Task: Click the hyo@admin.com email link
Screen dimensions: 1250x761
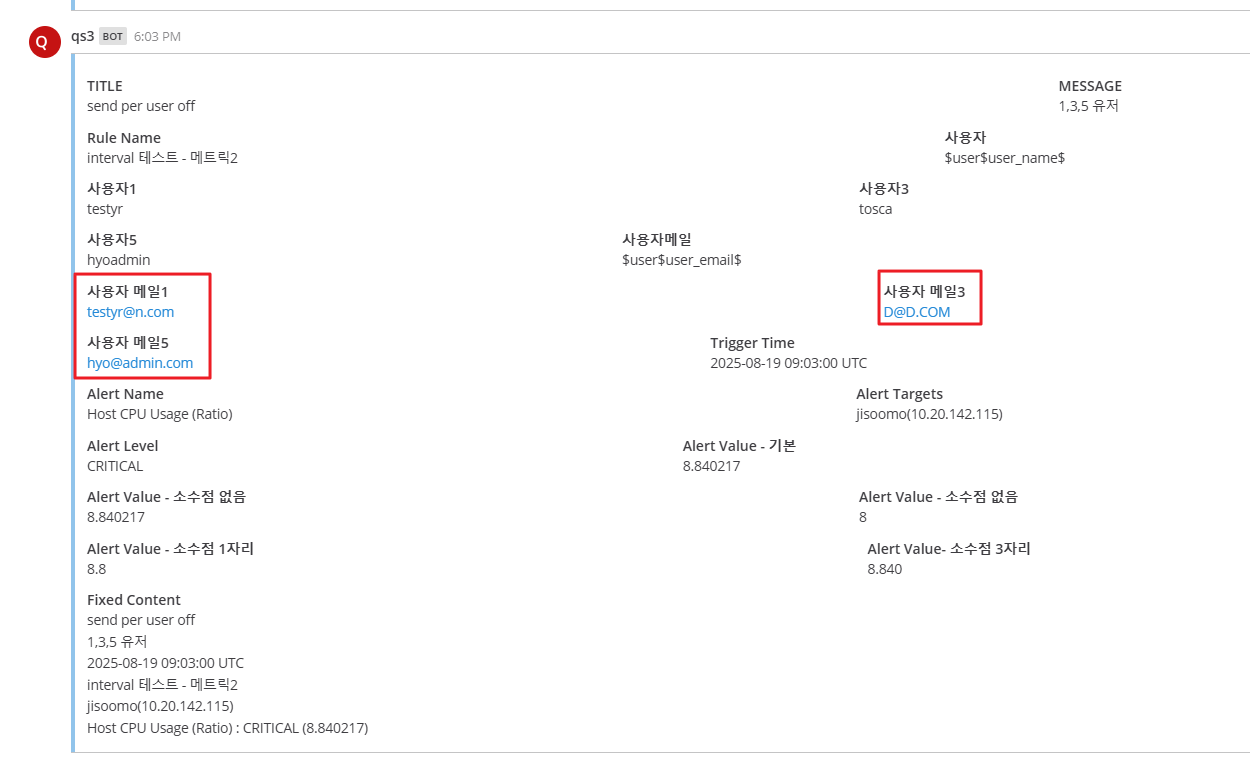Action: coord(140,363)
